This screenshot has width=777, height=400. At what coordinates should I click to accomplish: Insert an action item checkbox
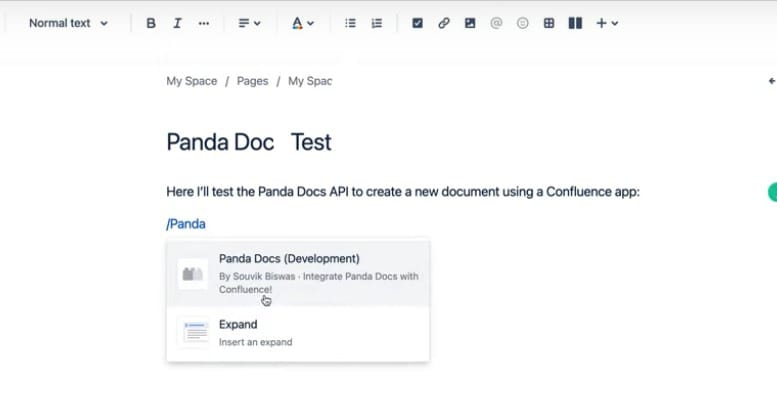point(417,23)
